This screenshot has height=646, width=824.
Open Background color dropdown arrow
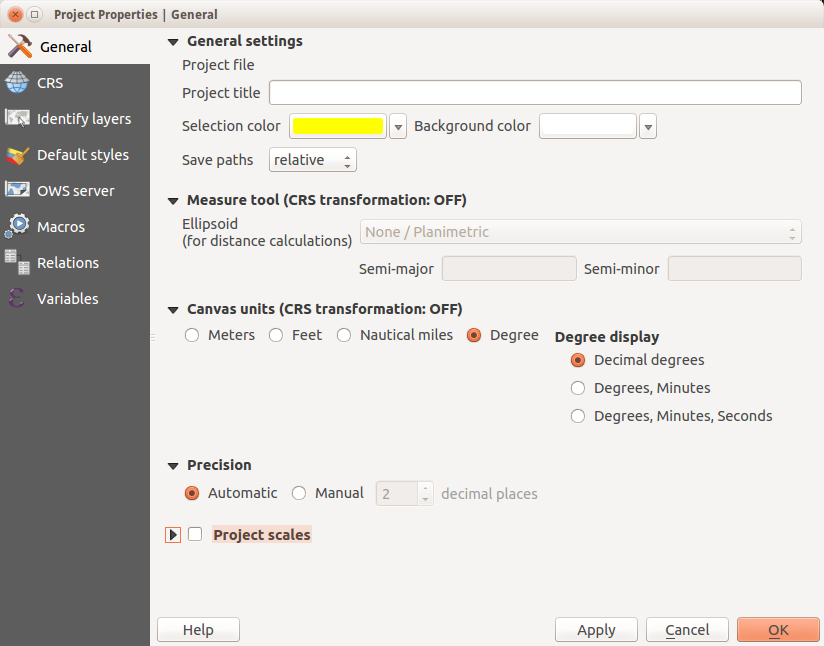click(648, 127)
